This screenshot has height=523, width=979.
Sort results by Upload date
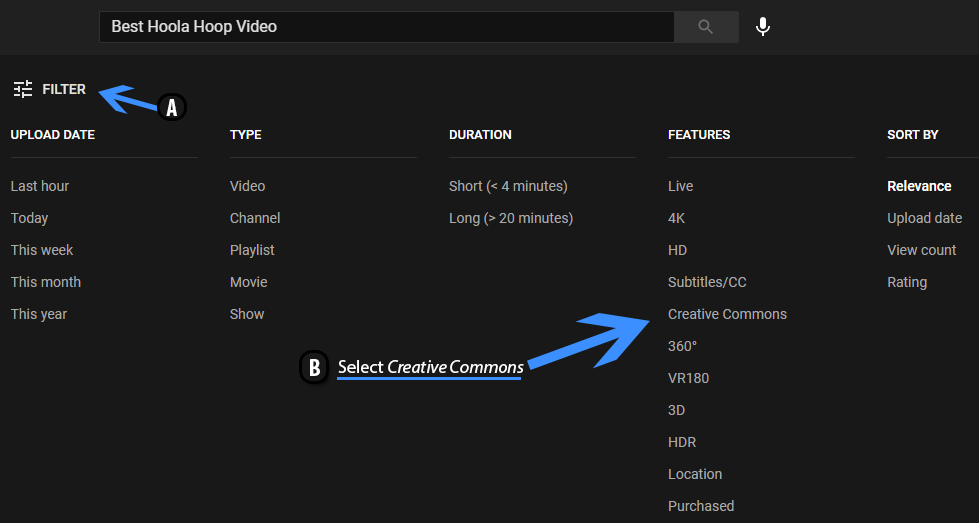pos(925,218)
